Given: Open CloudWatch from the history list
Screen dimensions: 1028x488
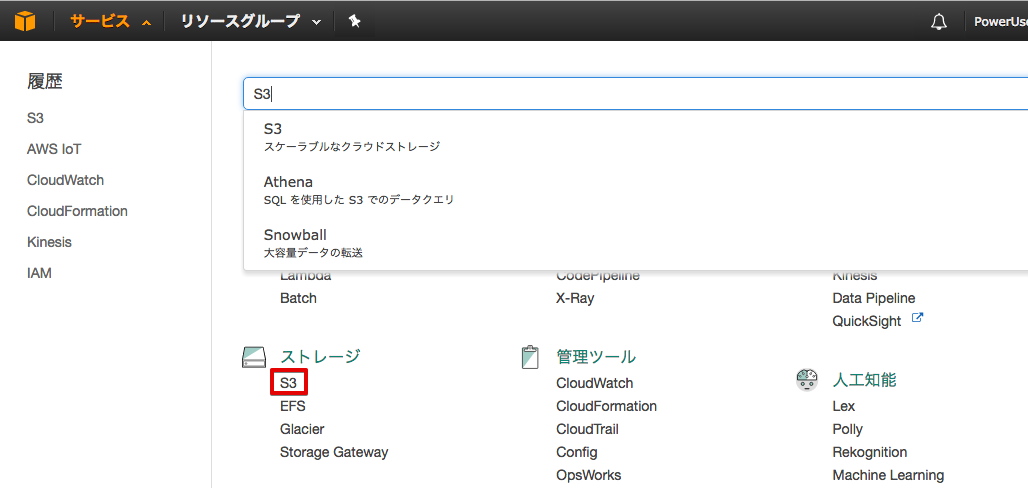Looking at the screenshot, I should pyautogui.click(x=66, y=180).
